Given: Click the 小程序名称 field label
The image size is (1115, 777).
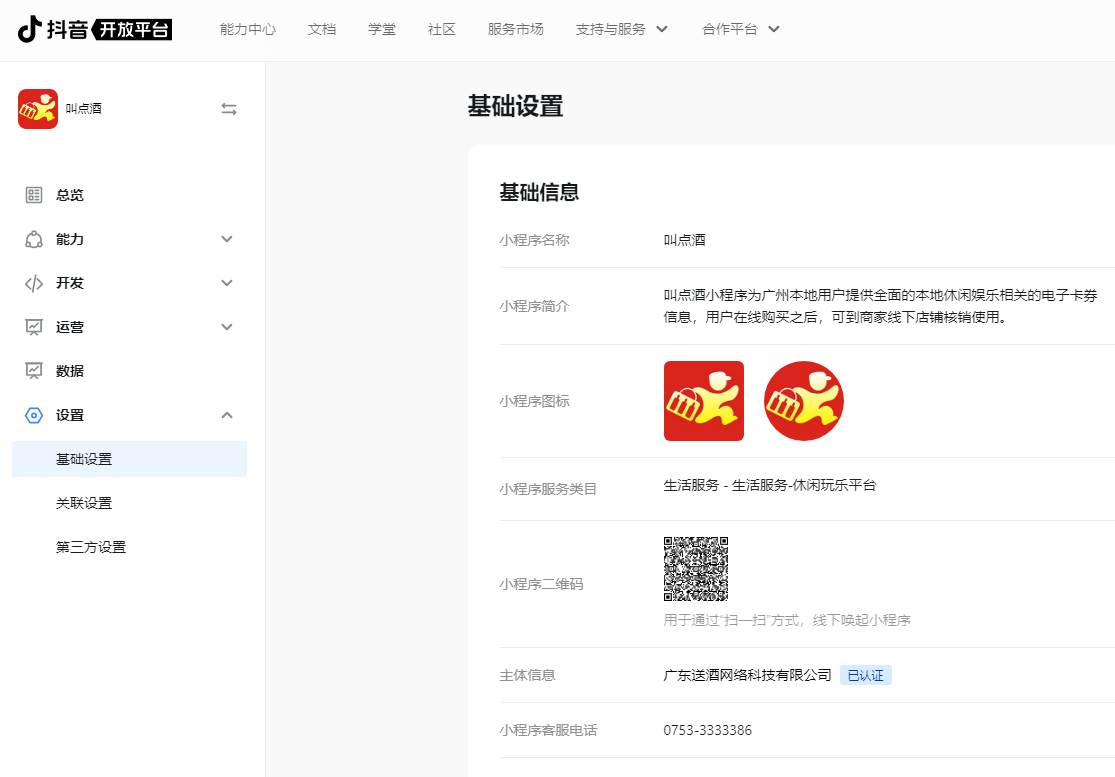Looking at the screenshot, I should [x=534, y=240].
